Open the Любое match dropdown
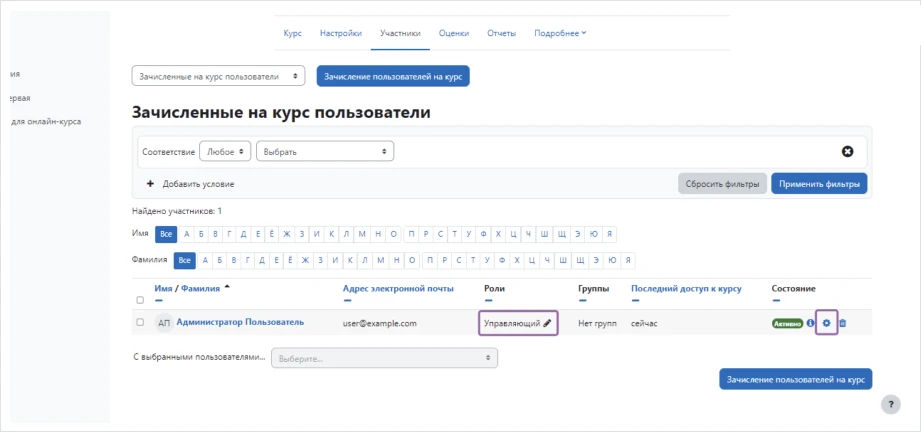The image size is (921, 432). (x=226, y=152)
